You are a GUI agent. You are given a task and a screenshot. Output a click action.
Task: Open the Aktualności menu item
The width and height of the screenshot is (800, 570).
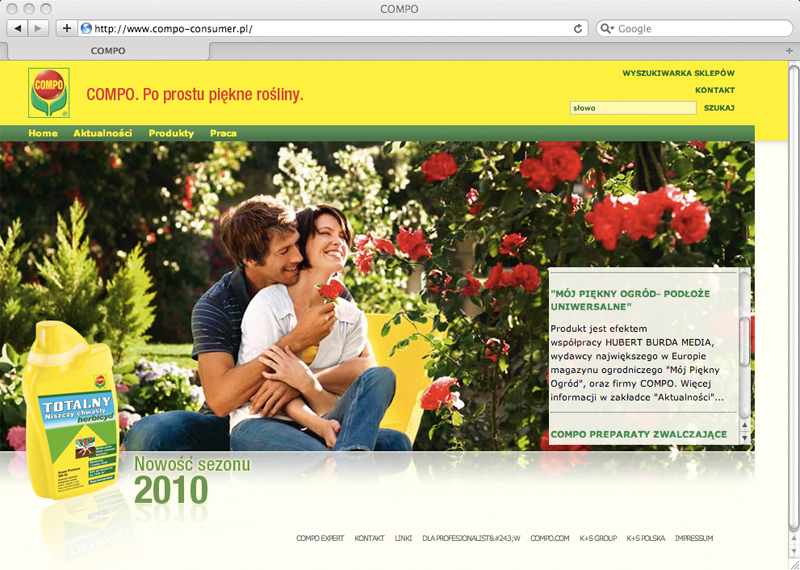(x=103, y=133)
